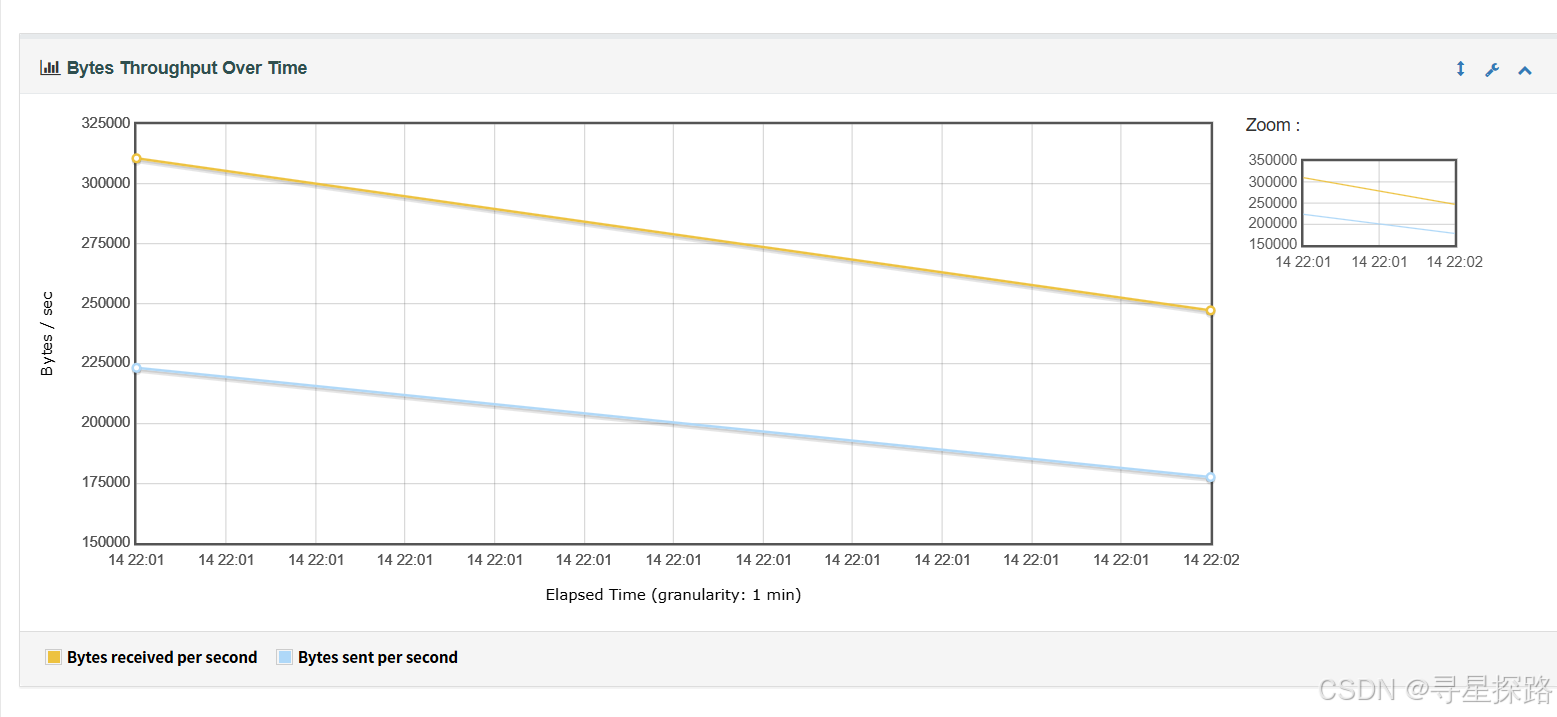
Task: Click the 14 22:02 label under the zoom chart
Action: 1455,262
